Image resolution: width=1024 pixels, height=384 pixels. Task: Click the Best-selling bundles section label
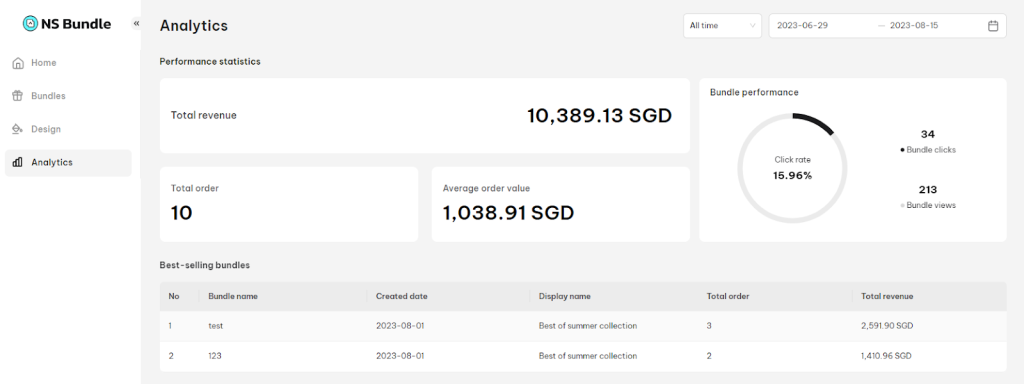[x=204, y=265]
